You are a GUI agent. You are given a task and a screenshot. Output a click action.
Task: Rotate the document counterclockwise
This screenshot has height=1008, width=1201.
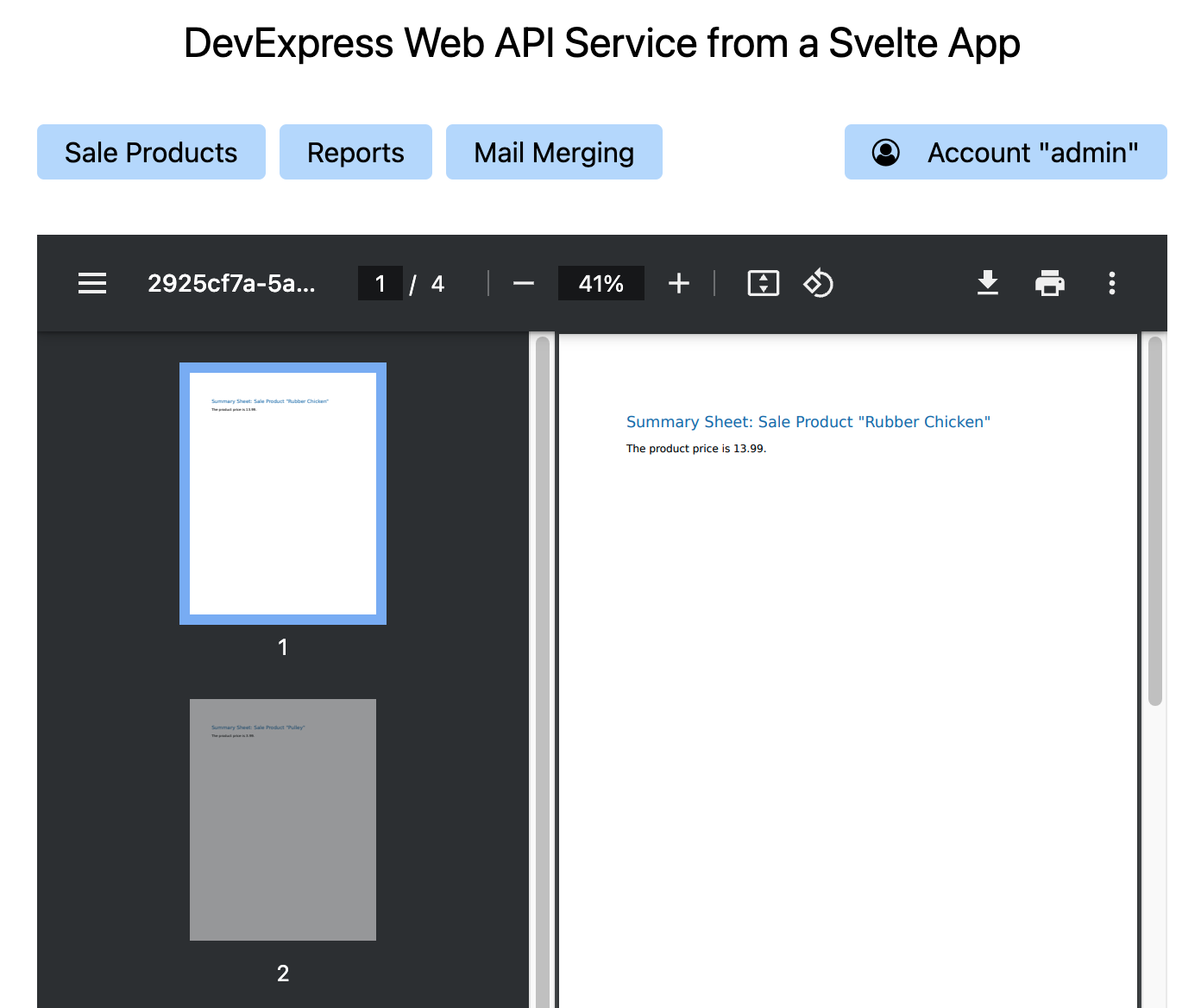(818, 283)
